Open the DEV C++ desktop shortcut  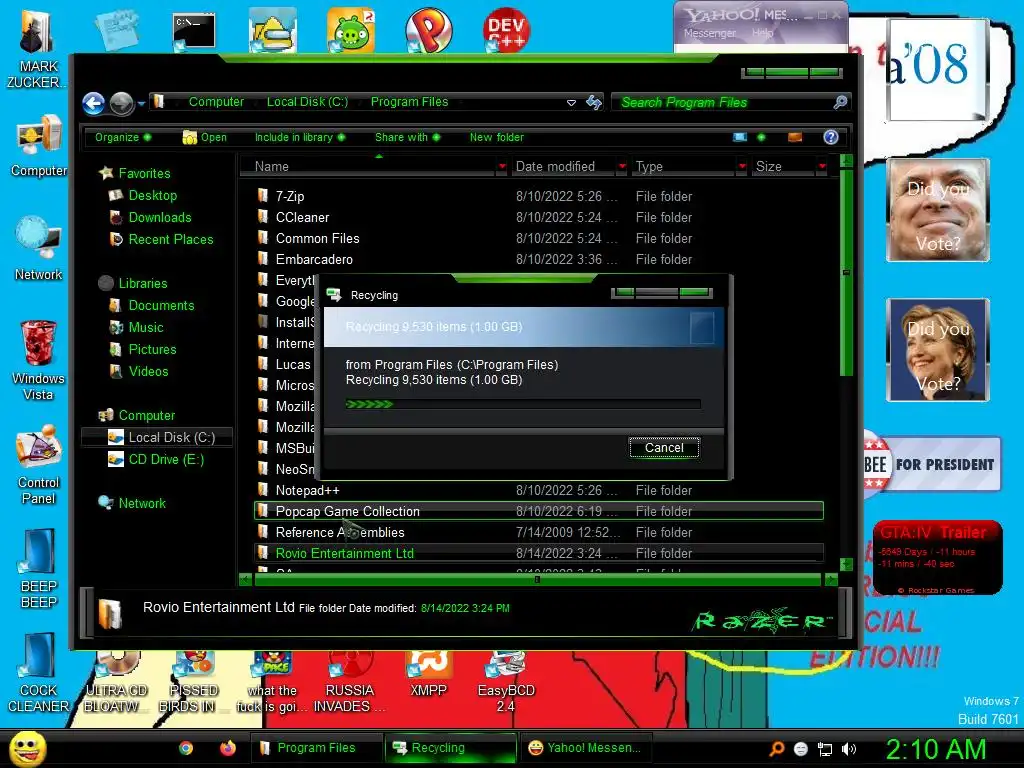[505, 30]
